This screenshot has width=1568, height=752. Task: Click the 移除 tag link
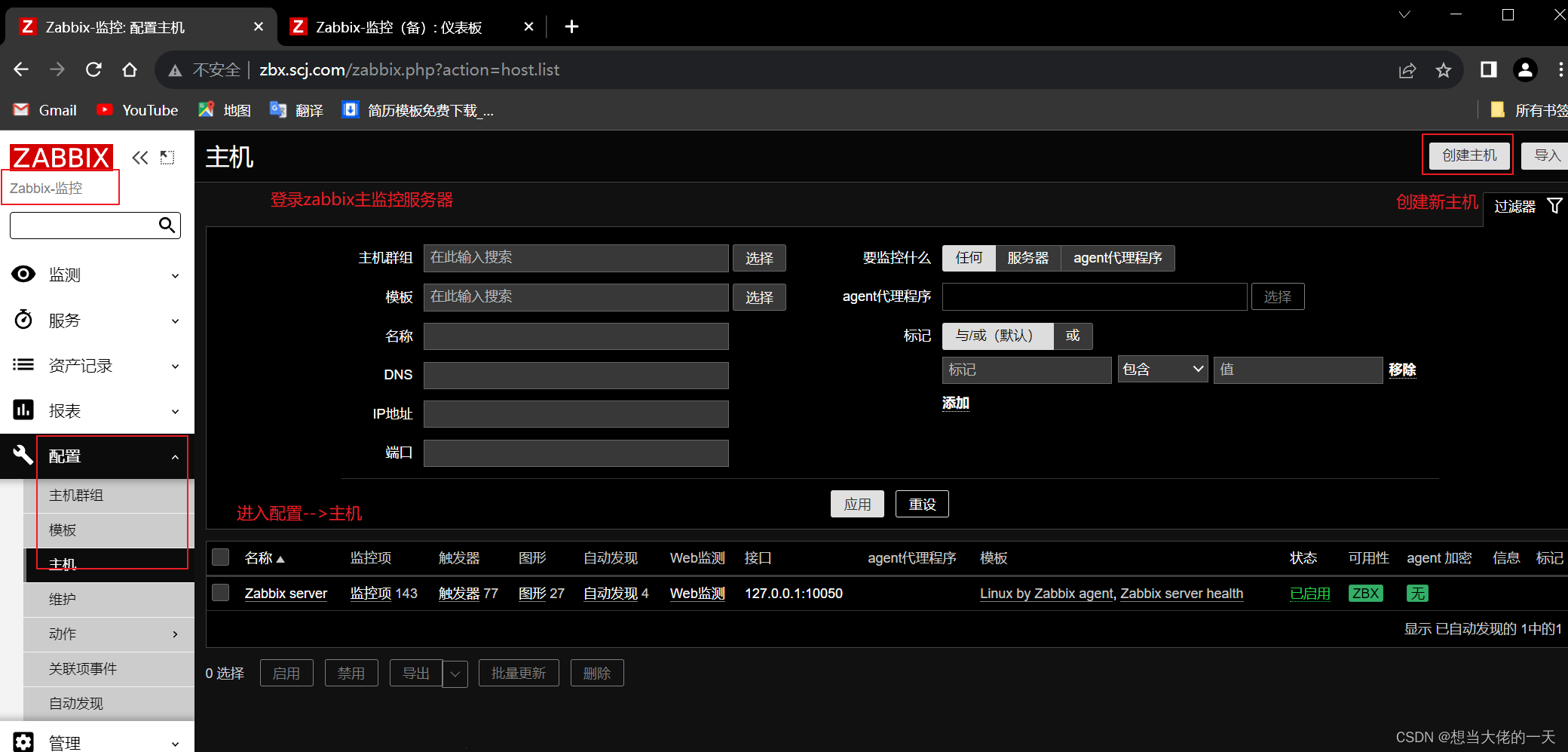click(x=1402, y=370)
